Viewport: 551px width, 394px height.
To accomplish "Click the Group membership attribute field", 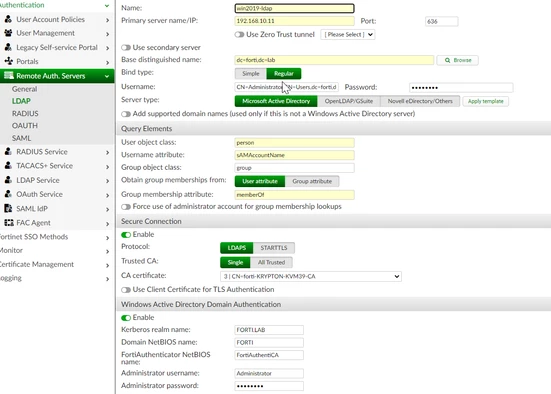I will (294, 195).
